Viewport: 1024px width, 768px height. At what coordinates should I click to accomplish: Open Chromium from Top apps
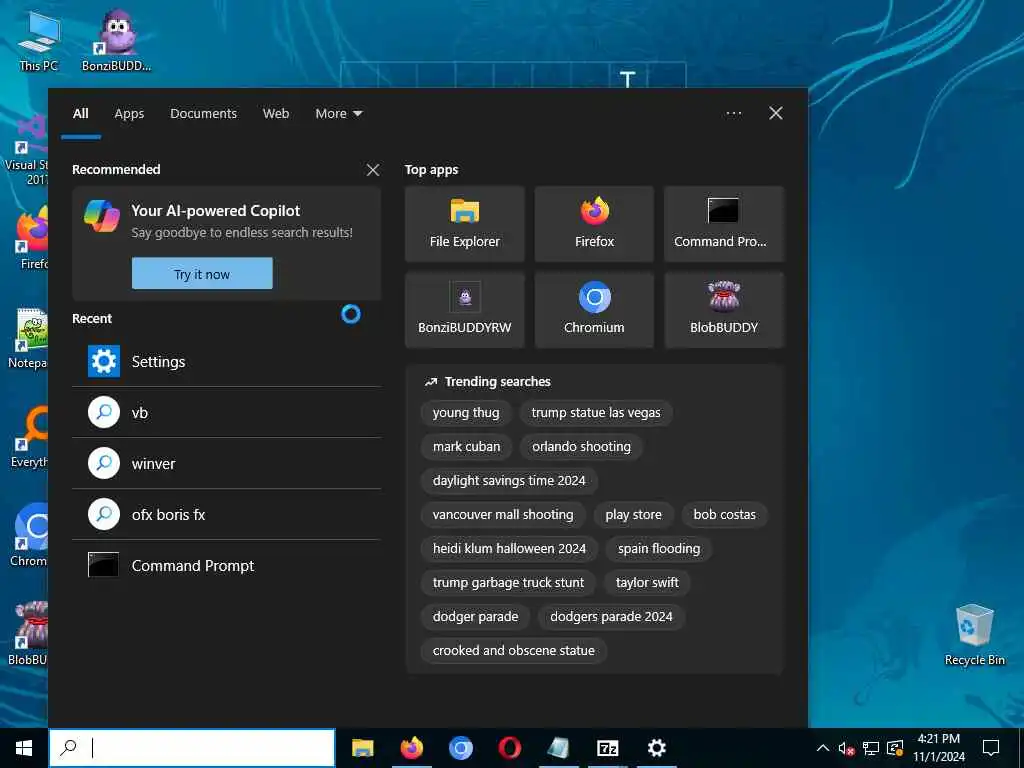(594, 310)
